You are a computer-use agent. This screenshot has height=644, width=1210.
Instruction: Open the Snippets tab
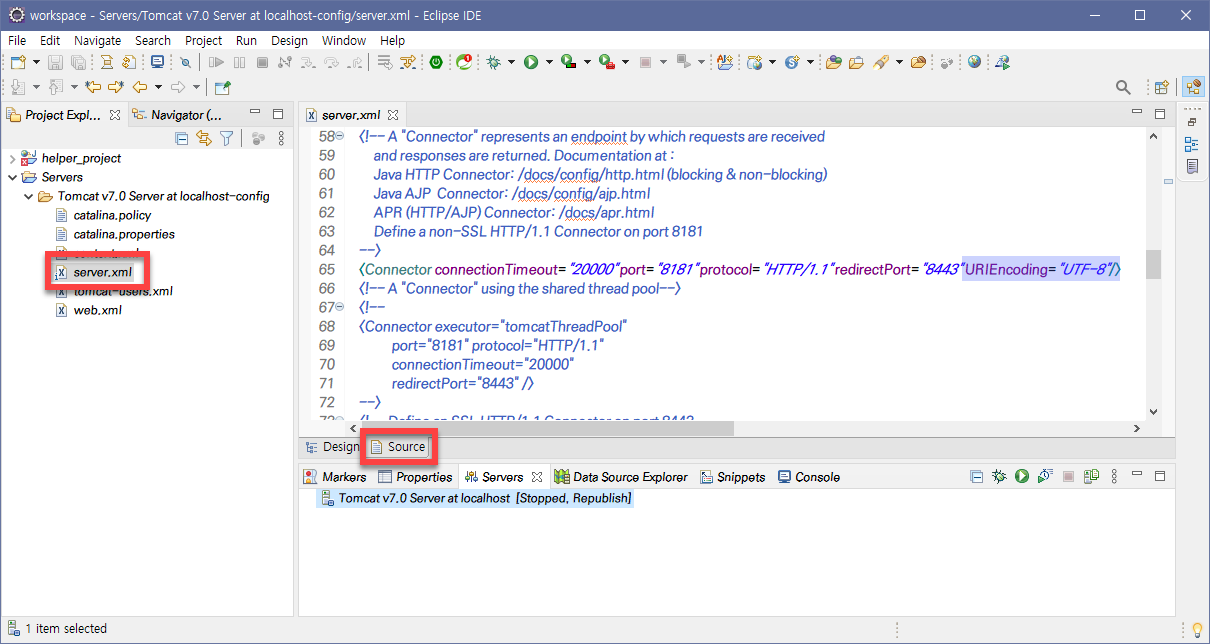(732, 477)
